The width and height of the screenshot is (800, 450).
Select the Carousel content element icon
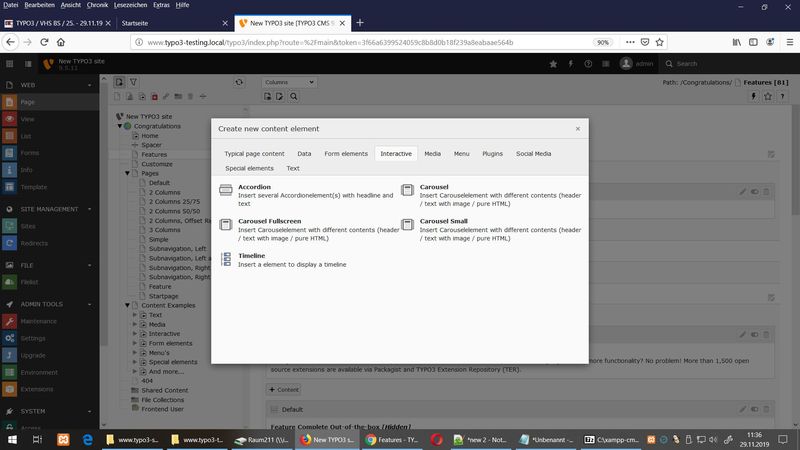click(407, 190)
